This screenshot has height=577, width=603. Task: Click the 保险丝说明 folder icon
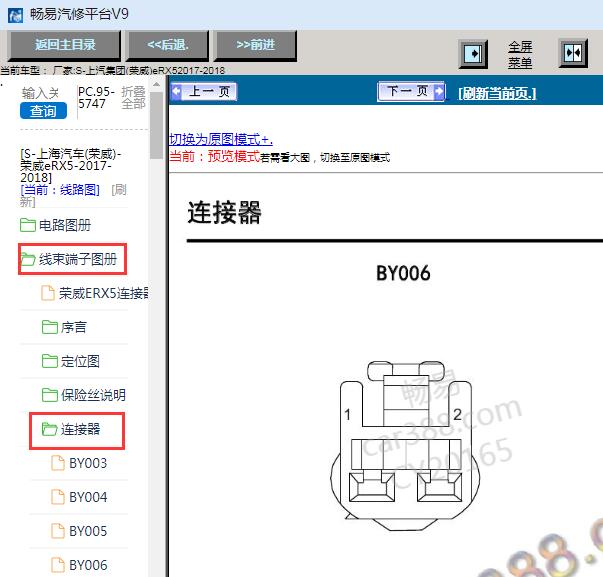coord(50,395)
